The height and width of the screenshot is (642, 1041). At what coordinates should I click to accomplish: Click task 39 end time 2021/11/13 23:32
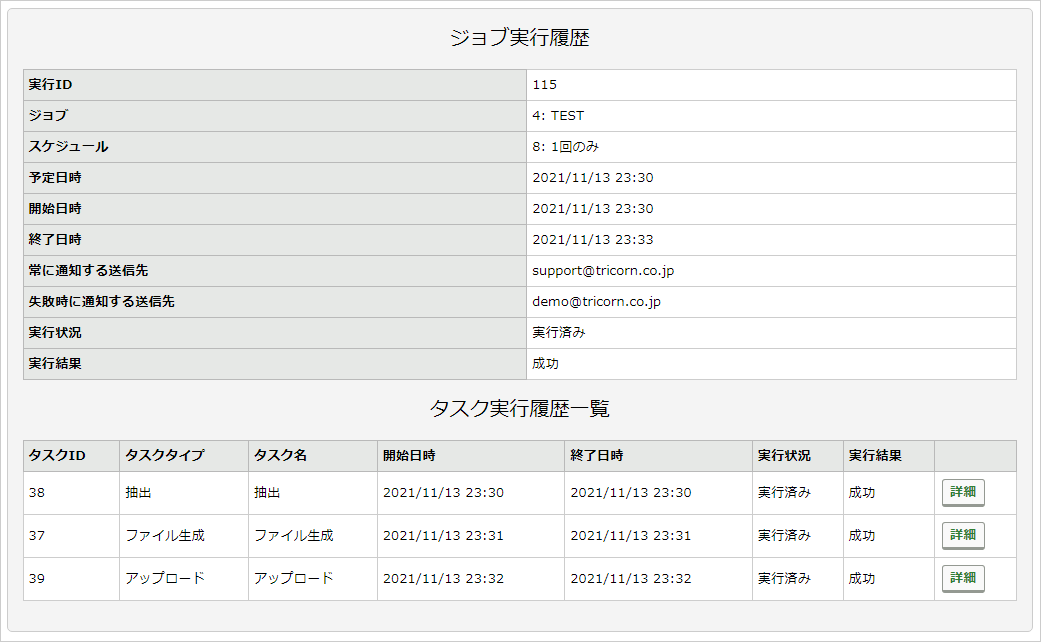(x=631, y=579)
